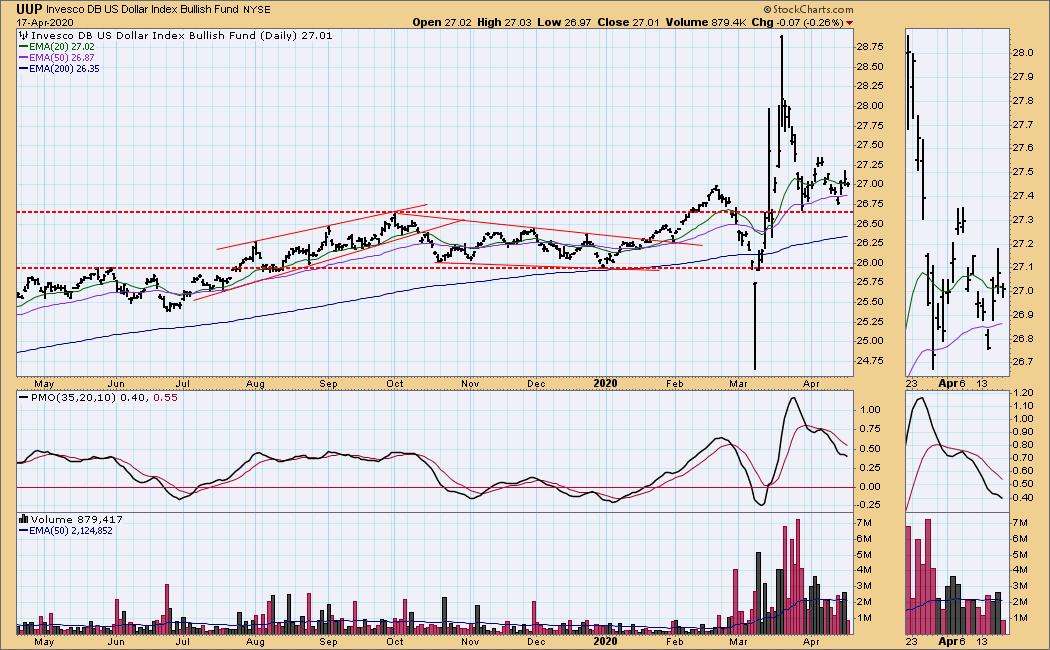The image size is (1050, 650).
Task: Click the Open 27.02 value
Action: coord(441,22)
